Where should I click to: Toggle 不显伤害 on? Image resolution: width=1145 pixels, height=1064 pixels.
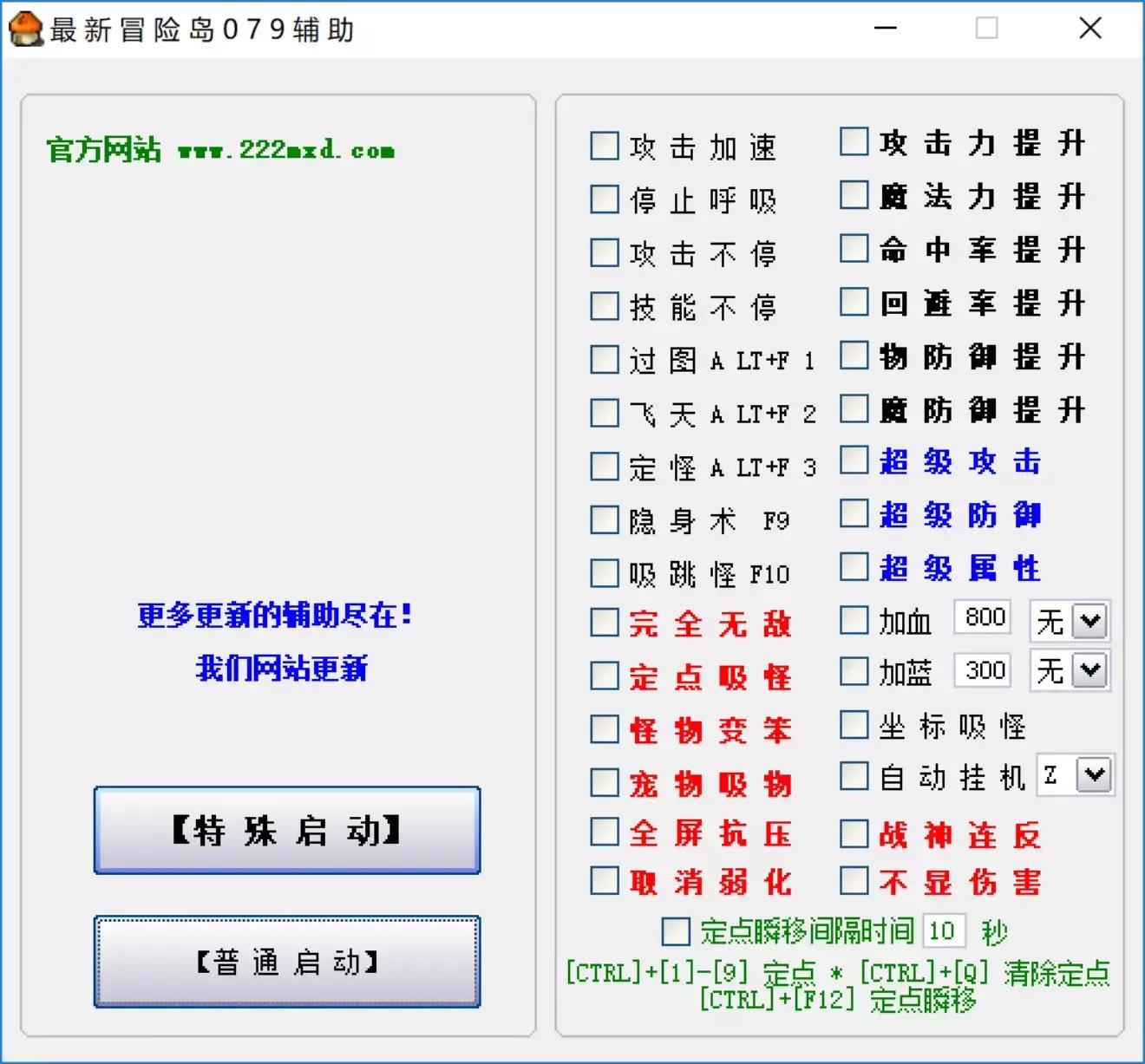853,881
